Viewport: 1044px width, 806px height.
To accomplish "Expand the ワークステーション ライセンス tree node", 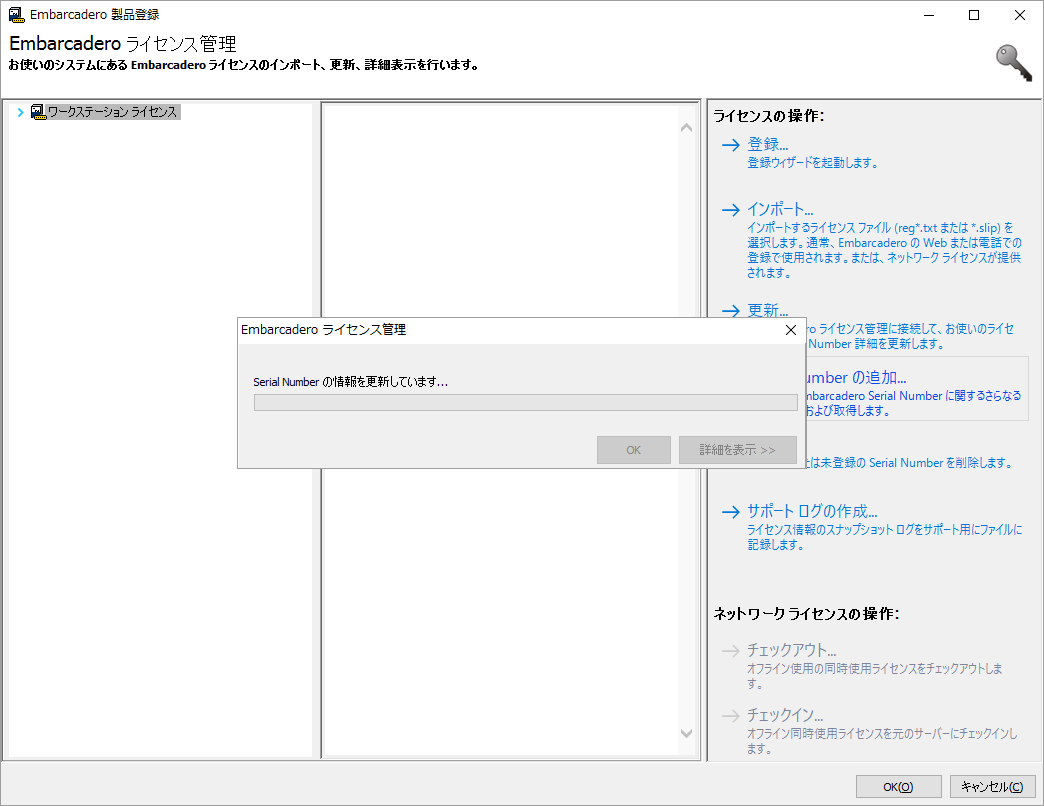I will [20, 112].
